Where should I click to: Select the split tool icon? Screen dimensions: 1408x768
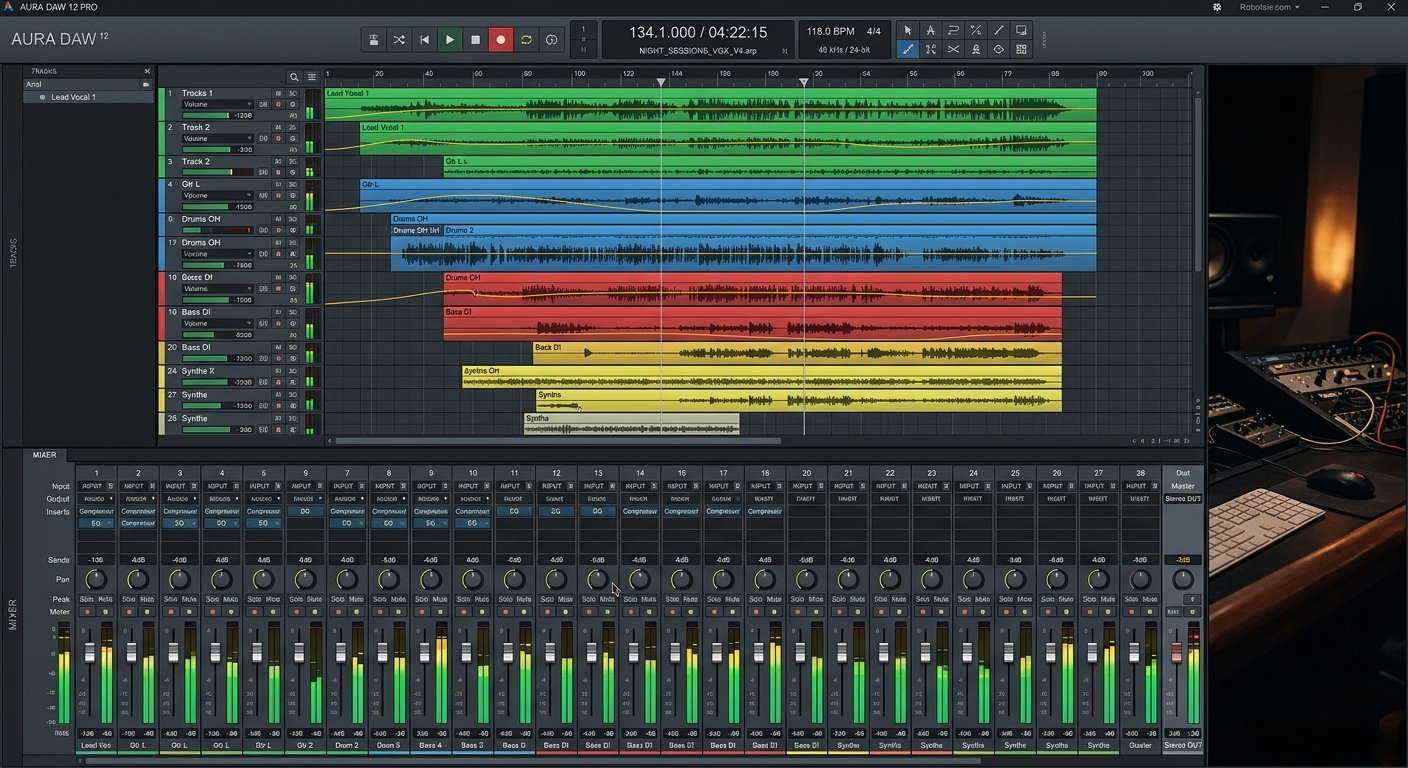[930, 49]
